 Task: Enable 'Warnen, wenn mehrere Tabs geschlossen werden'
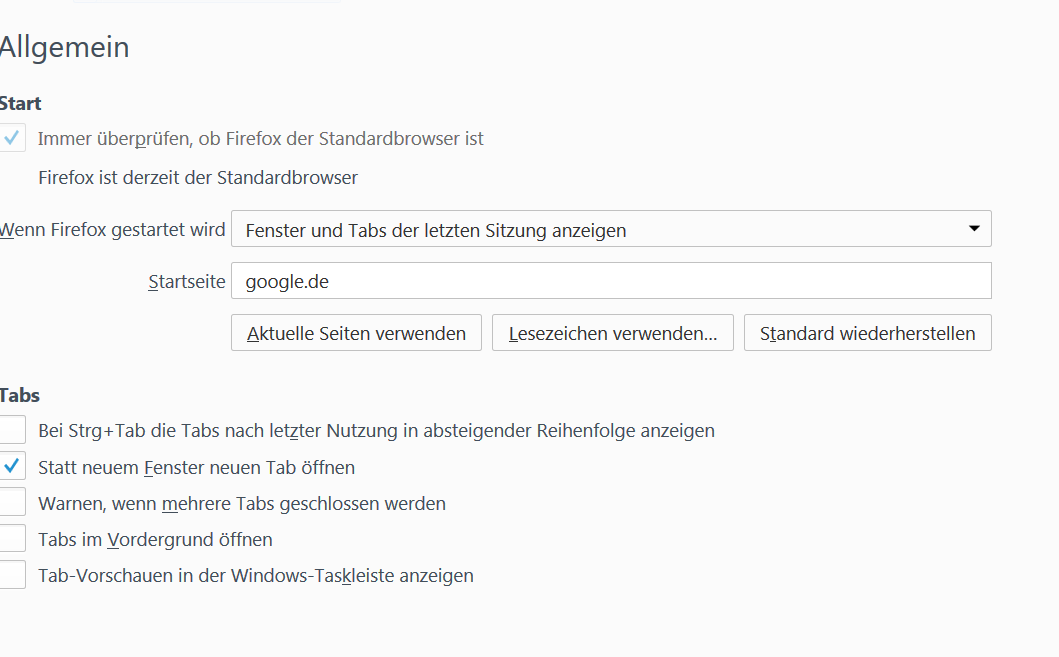pos(12,502)
